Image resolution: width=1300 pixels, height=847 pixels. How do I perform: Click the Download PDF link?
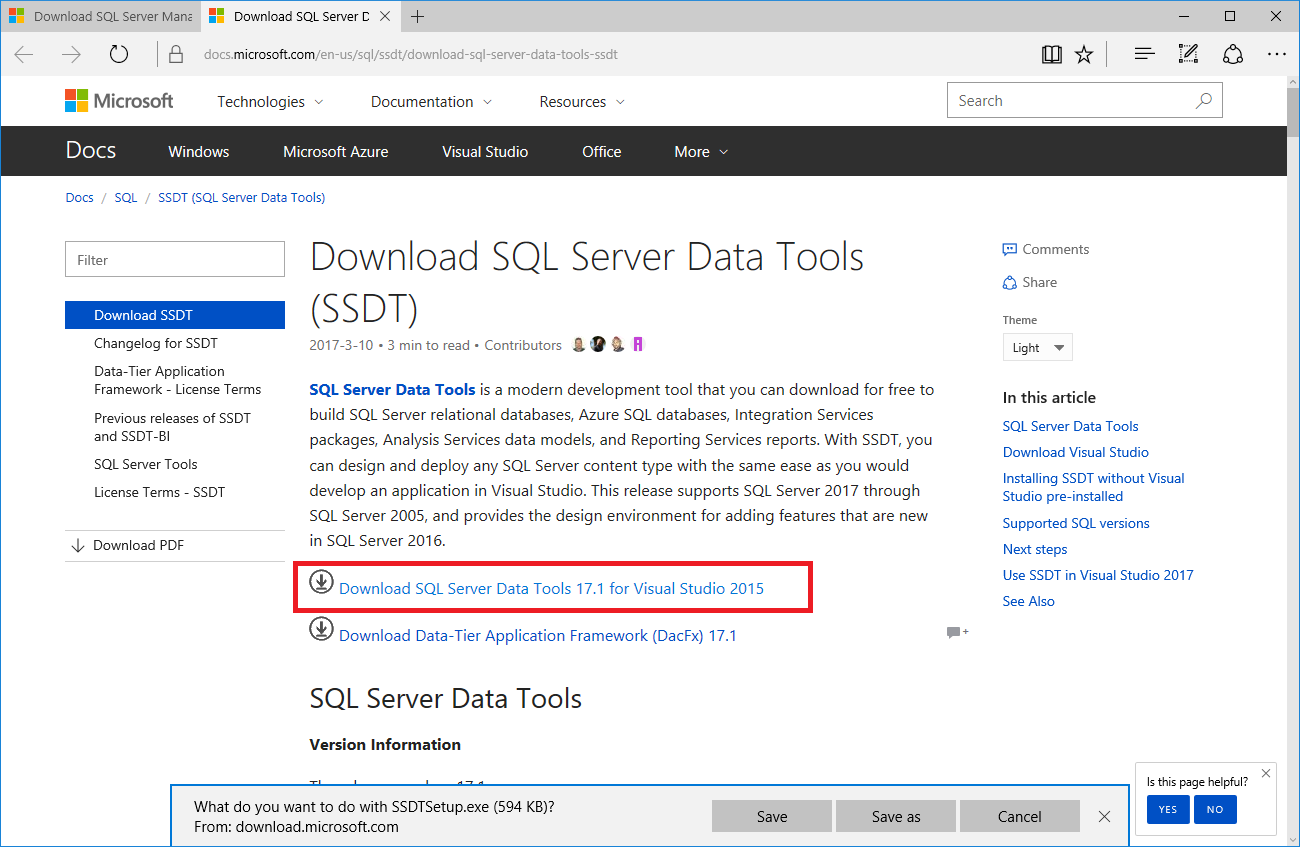(x=128, y=545)
